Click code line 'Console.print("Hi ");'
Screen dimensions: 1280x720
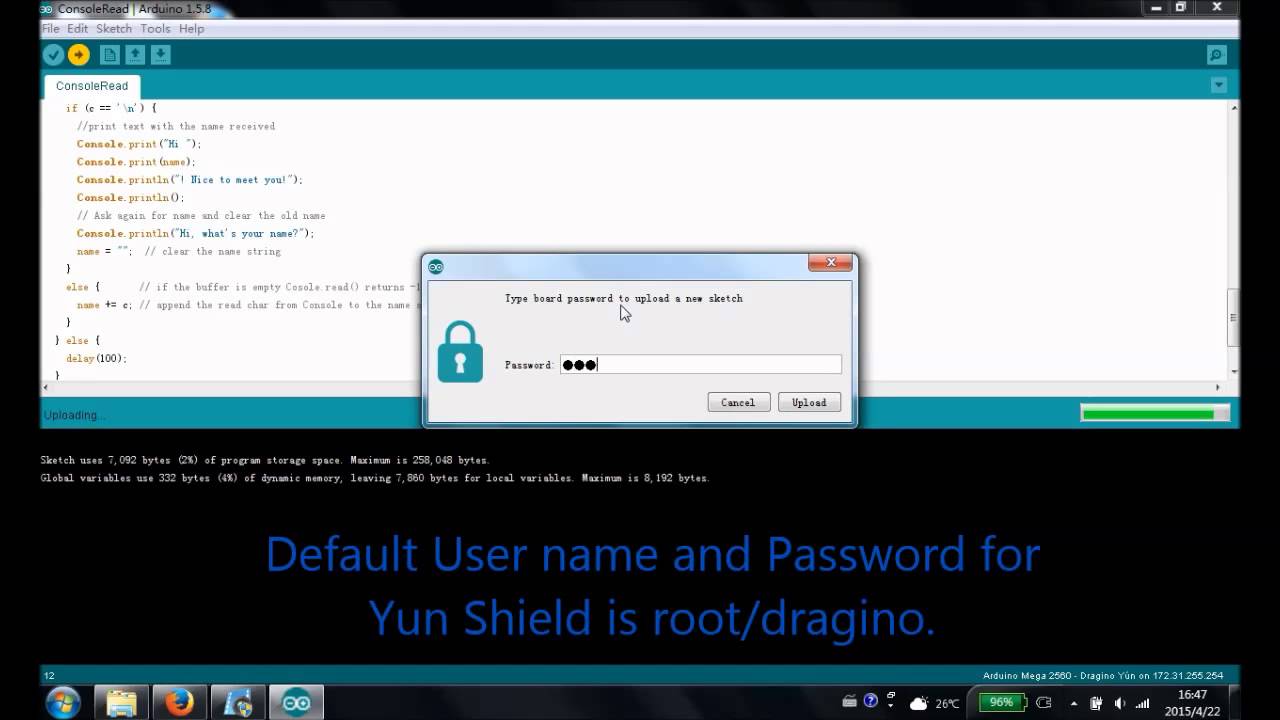coord(139,144)
